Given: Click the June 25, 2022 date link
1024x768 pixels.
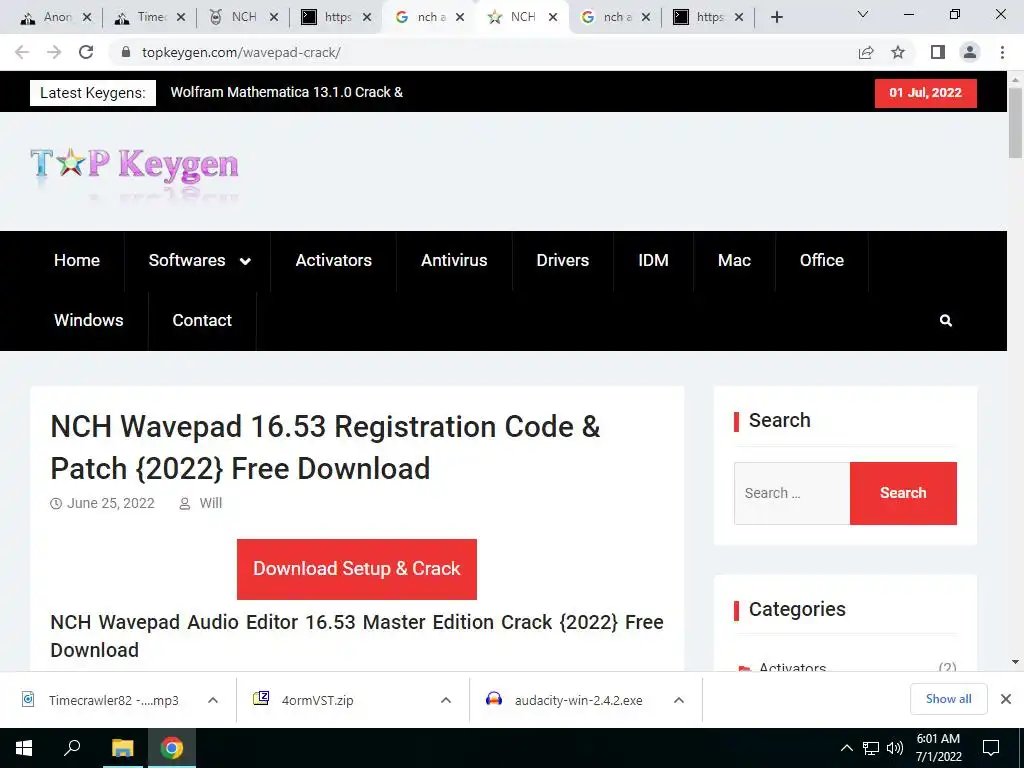Looking at the screenshot, I should point(110,504).
